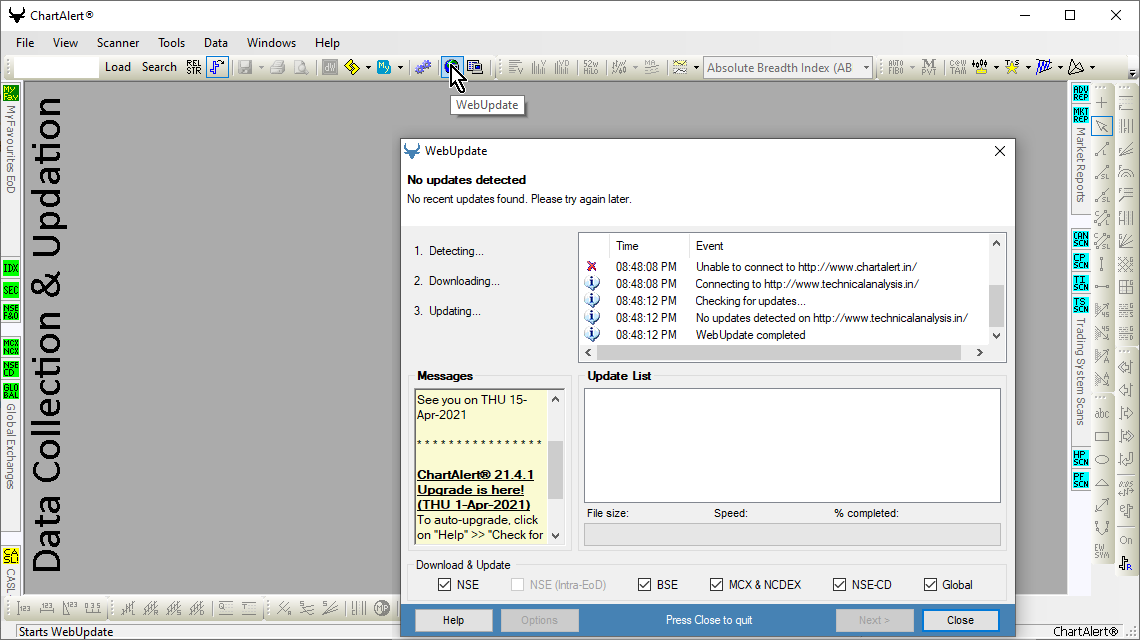
Task: Select the crosshair plus tool
Action: point(1102,103)
